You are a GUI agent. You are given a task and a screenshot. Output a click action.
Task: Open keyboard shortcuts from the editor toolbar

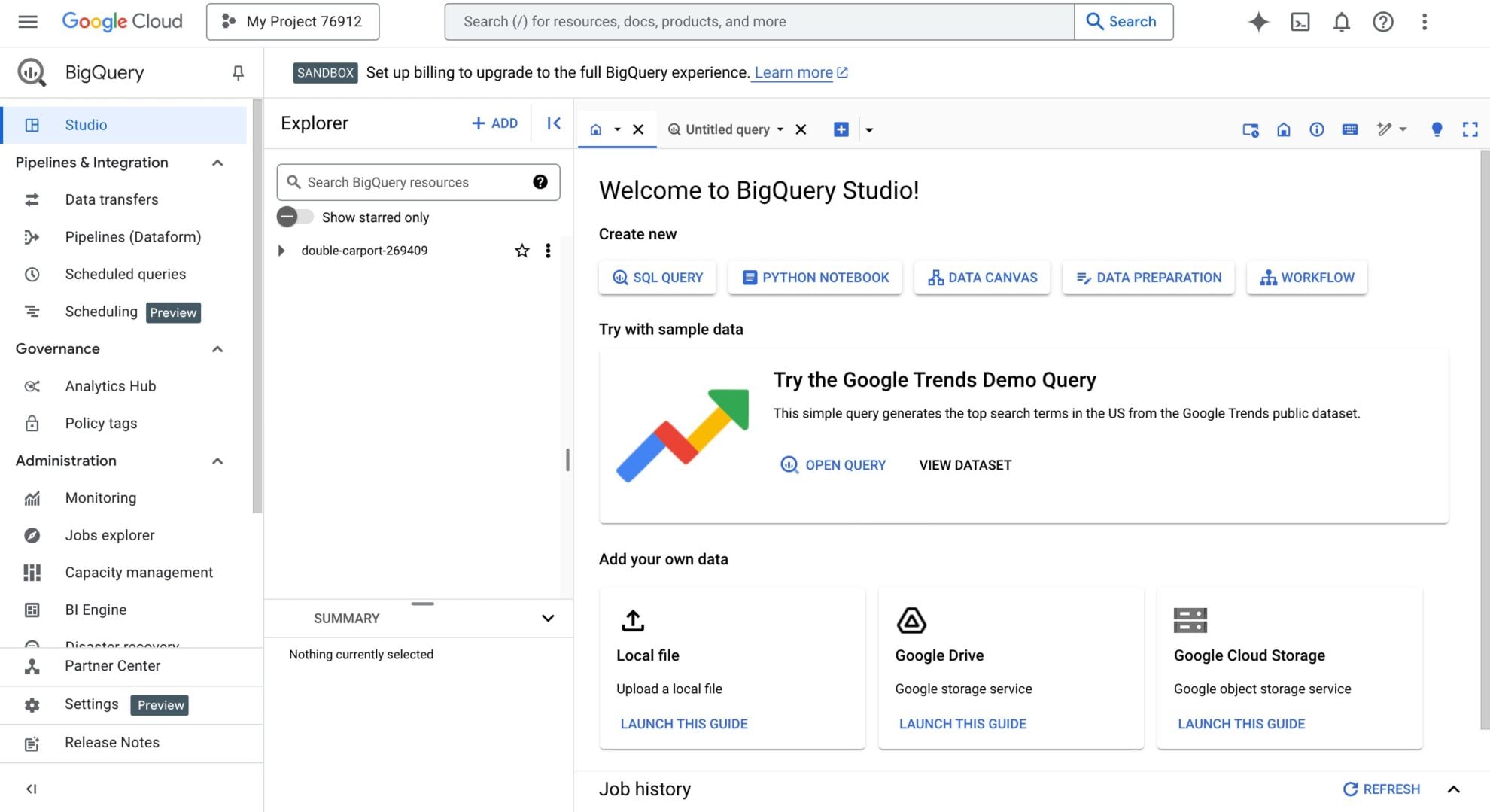[1350, 129]
